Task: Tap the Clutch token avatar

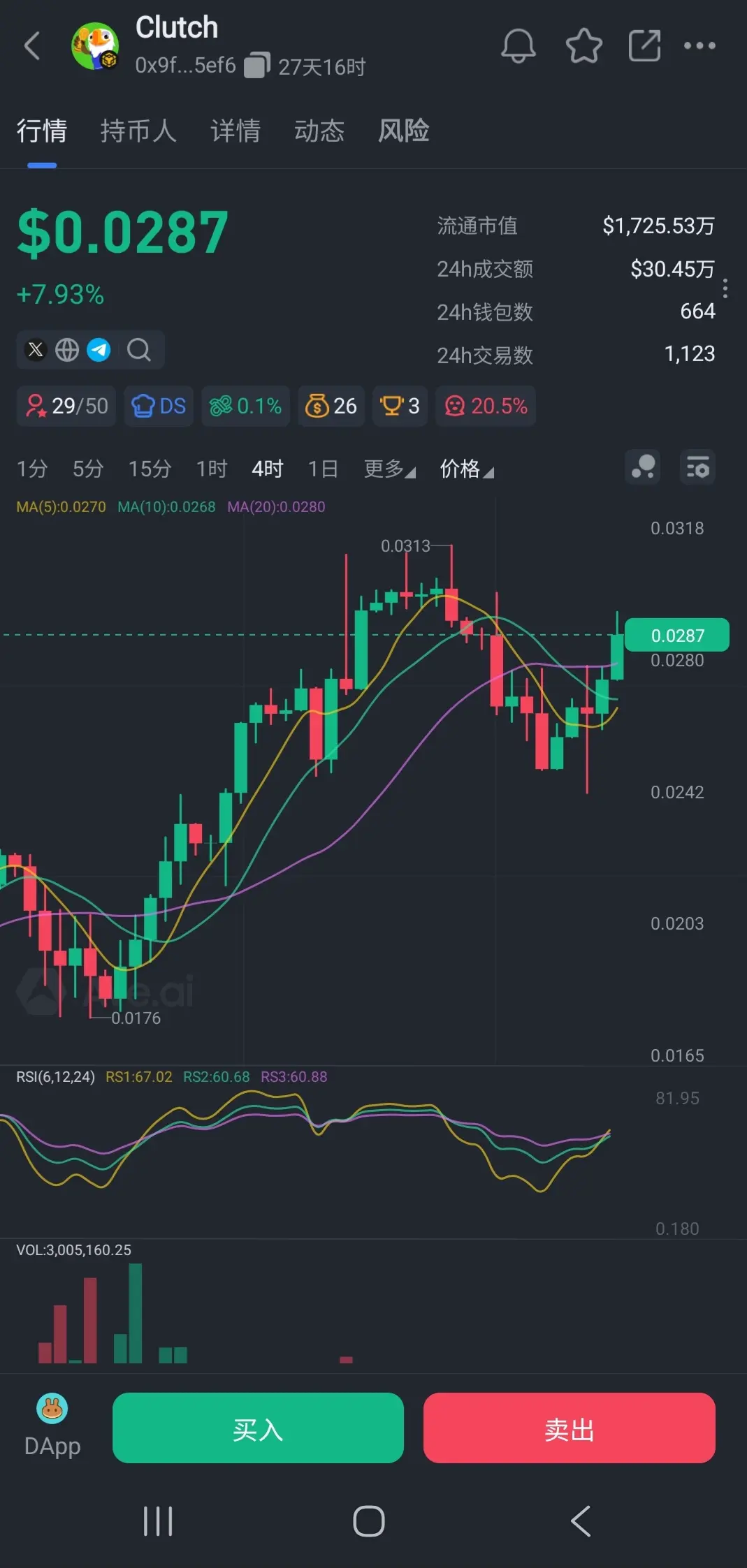Action: tap(95, 46)
